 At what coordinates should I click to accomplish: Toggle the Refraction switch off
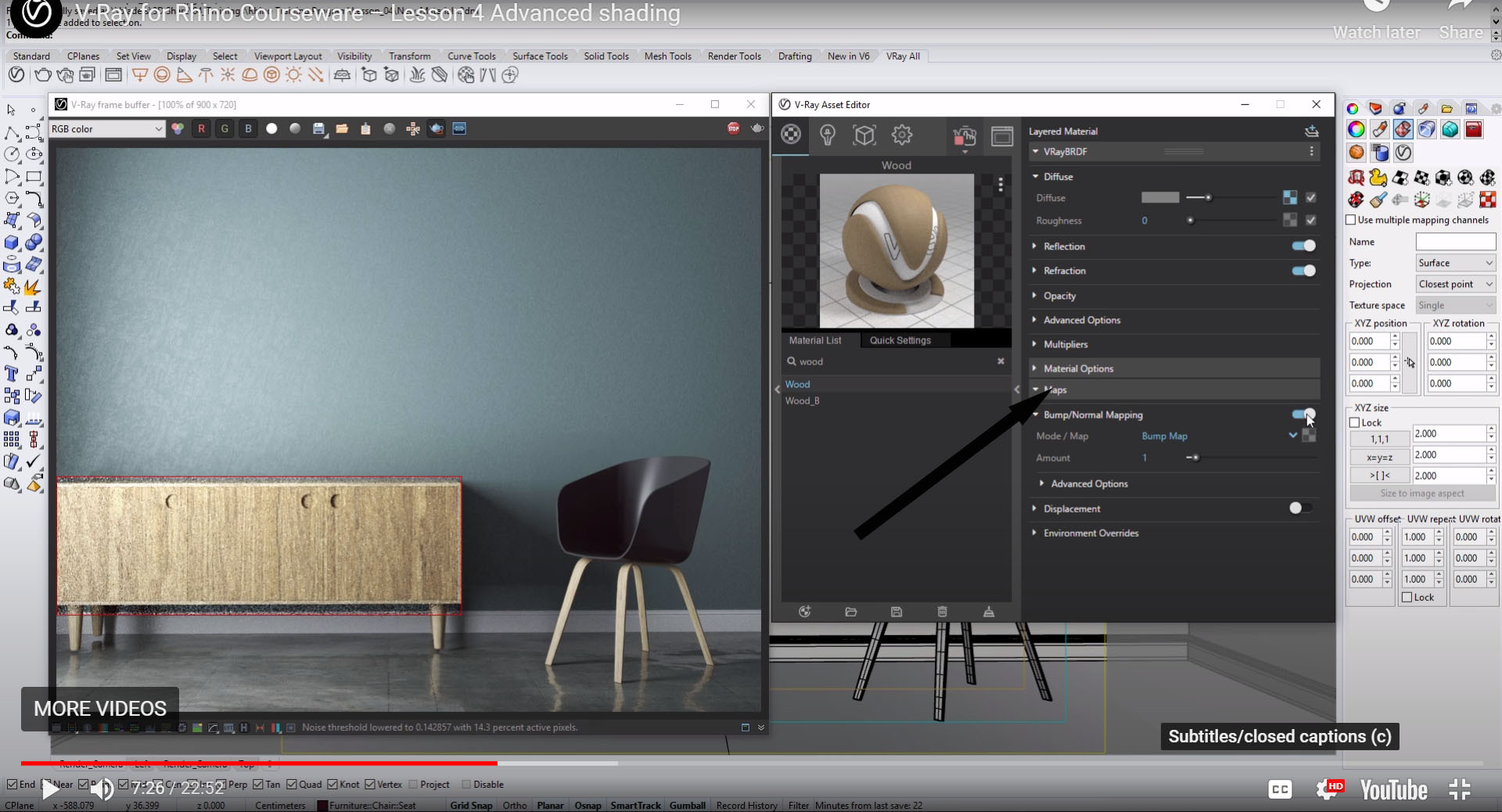[x=1304, y=271]
